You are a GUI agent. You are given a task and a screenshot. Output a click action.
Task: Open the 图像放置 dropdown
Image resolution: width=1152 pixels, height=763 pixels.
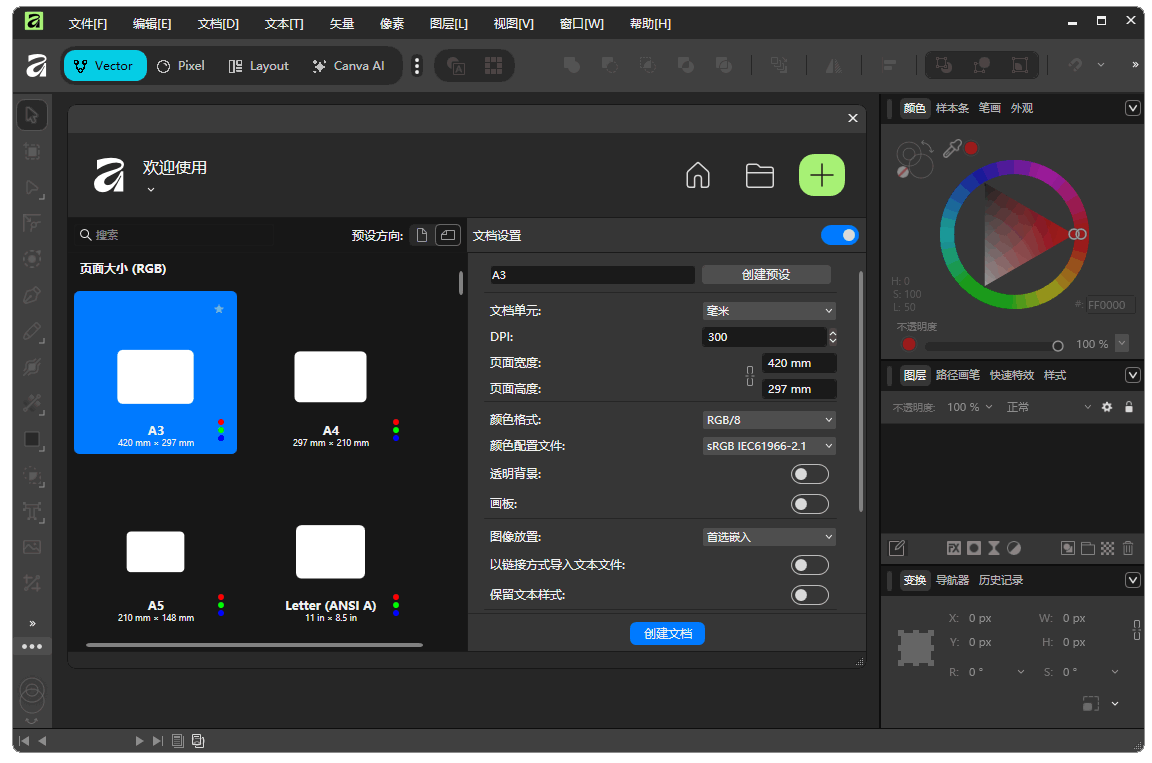pyautogui.click(x=768, y=537)
